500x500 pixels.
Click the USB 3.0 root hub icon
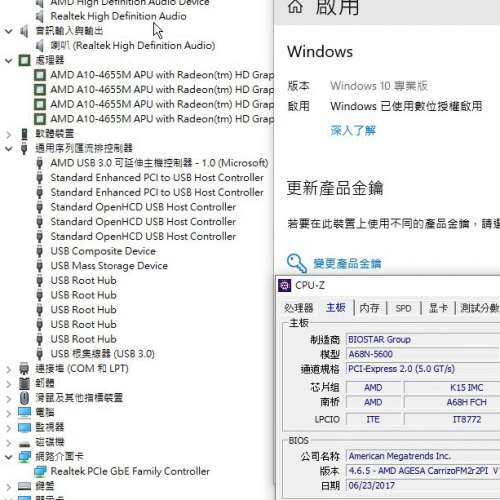pyautogui.click(x=40, y=354)
